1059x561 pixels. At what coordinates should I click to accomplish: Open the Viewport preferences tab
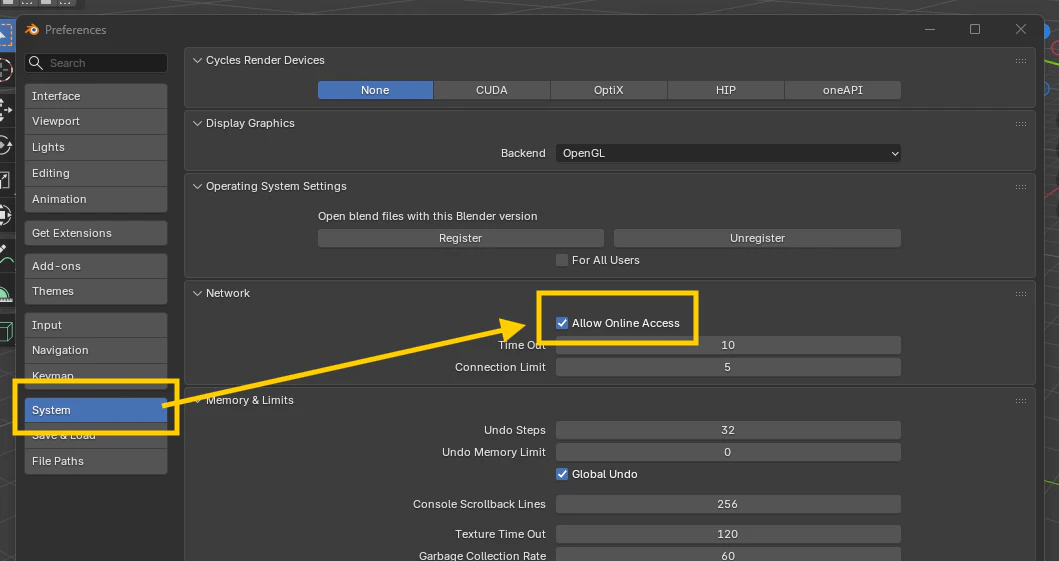click(96, 122)
